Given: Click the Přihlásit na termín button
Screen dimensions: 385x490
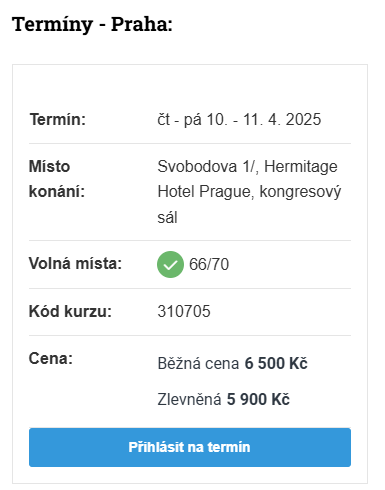Looking at the screenshot, I should coord(190,447).
